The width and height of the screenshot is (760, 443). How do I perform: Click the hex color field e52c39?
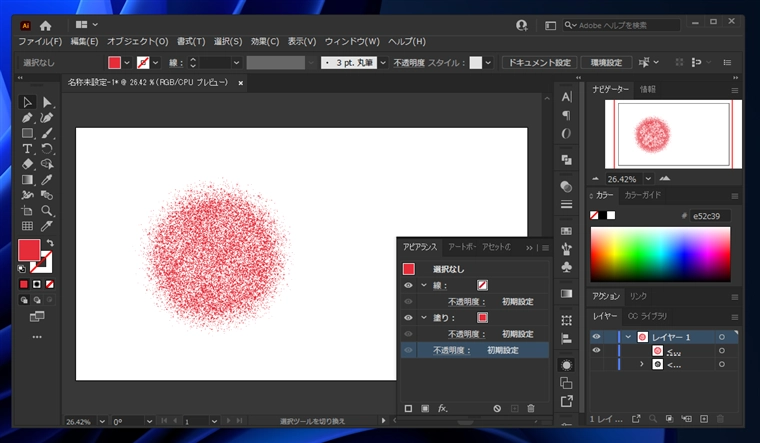[x=710, y=216]
